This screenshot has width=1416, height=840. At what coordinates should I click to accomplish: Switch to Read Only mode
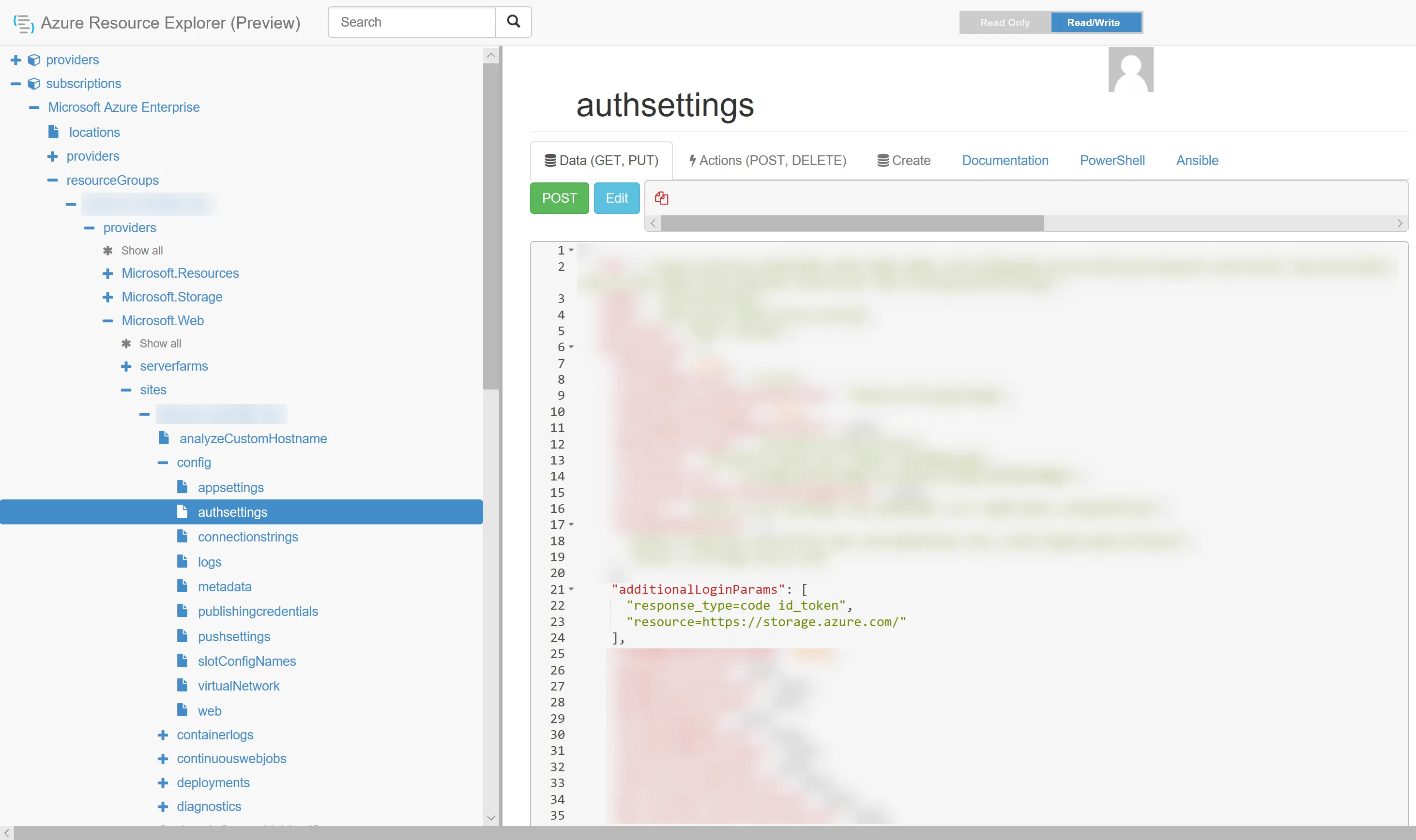[1005, 23]
